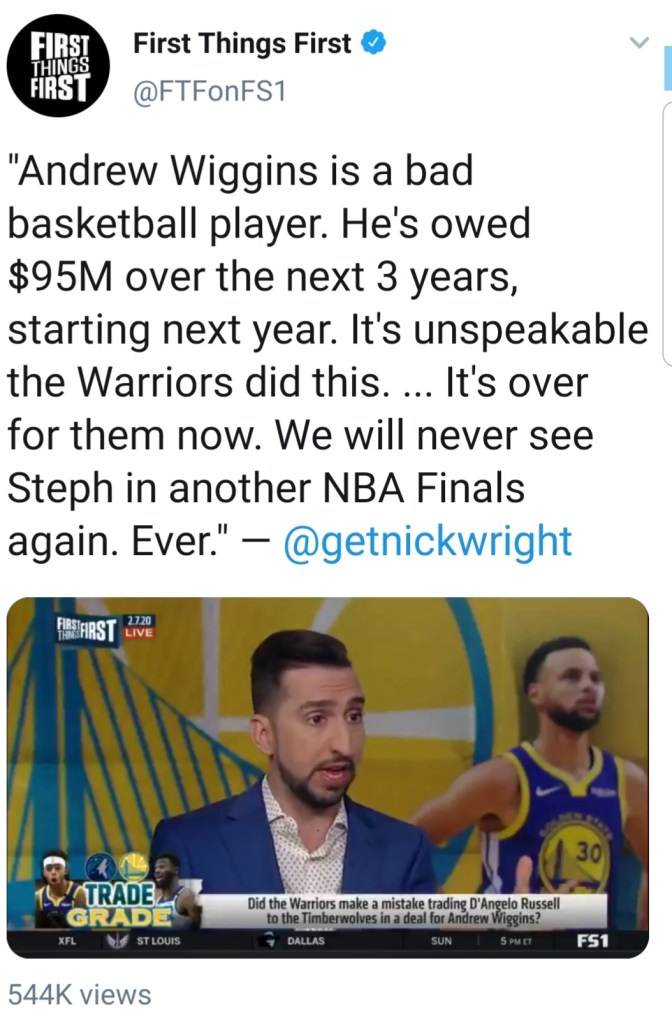Select the Trade Grade graphic
Image resolution: width=672 pixels, height=1024 pixels.
(x=125, y=905)
